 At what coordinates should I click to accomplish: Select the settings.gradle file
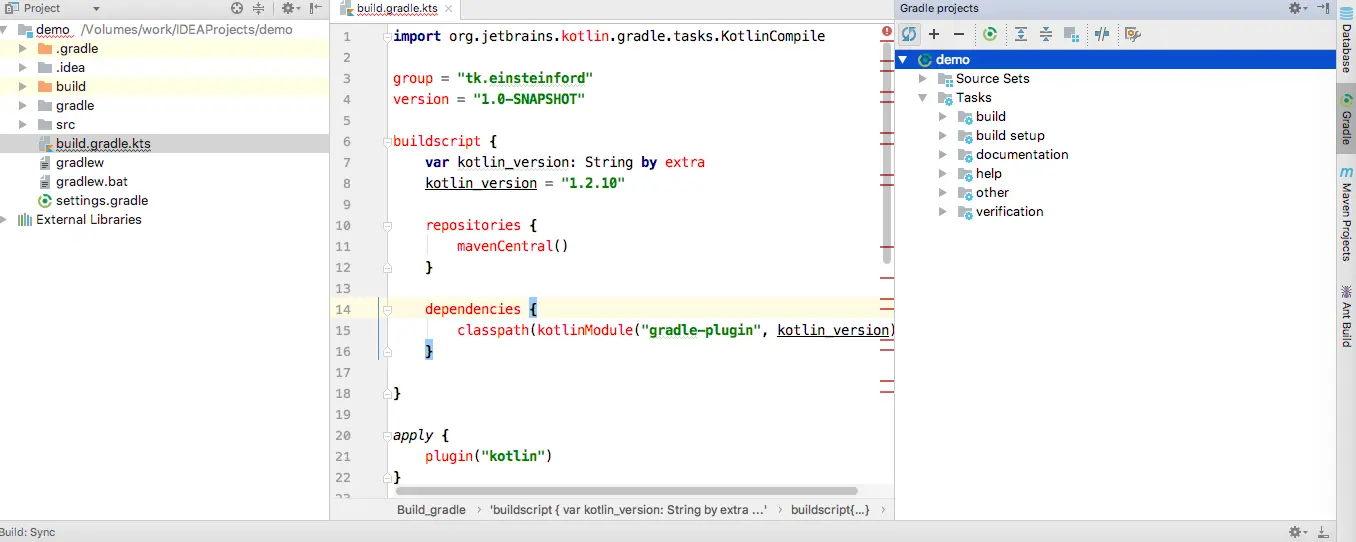164,200
